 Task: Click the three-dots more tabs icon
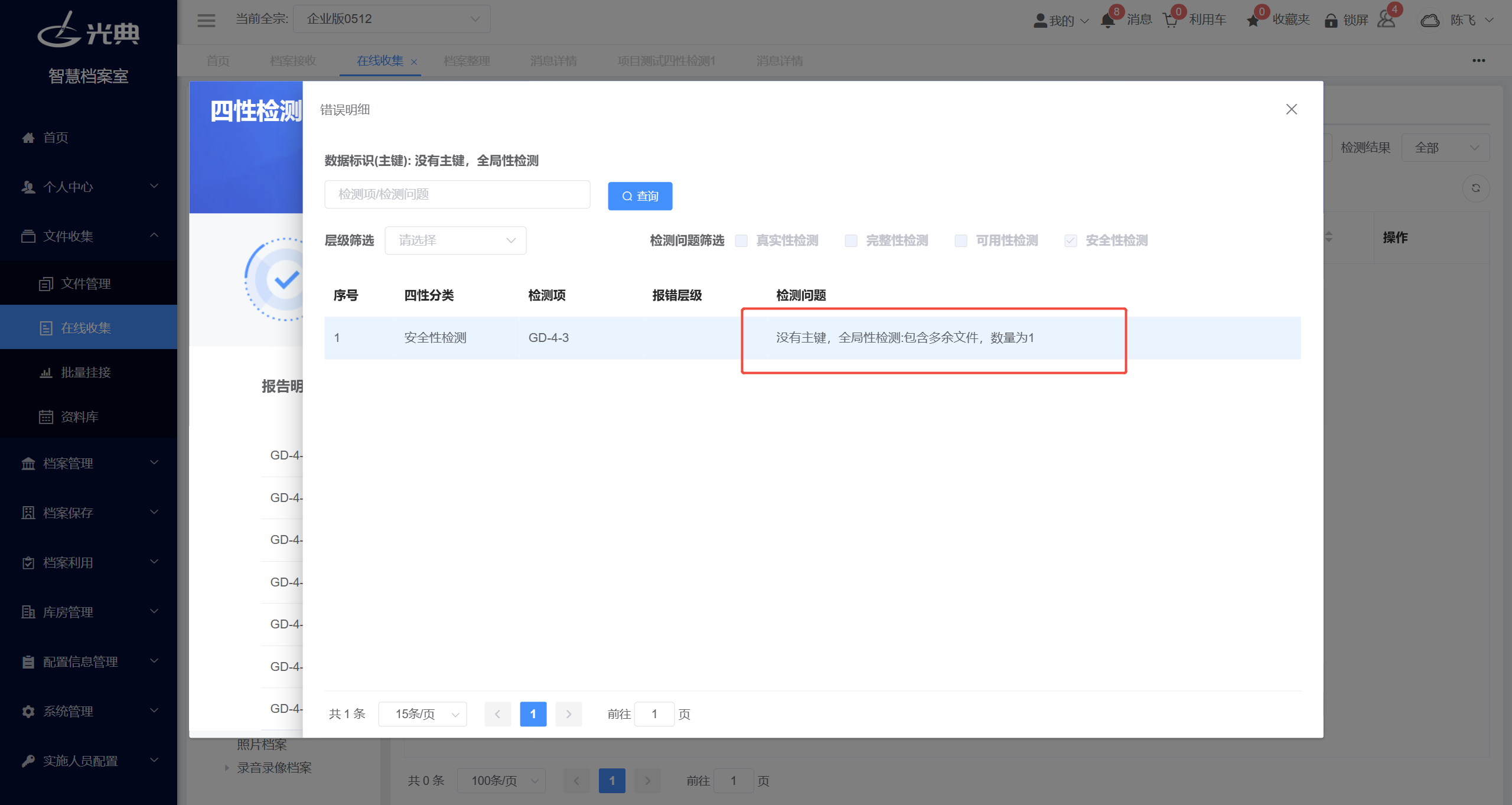[x=1479, y=61]
